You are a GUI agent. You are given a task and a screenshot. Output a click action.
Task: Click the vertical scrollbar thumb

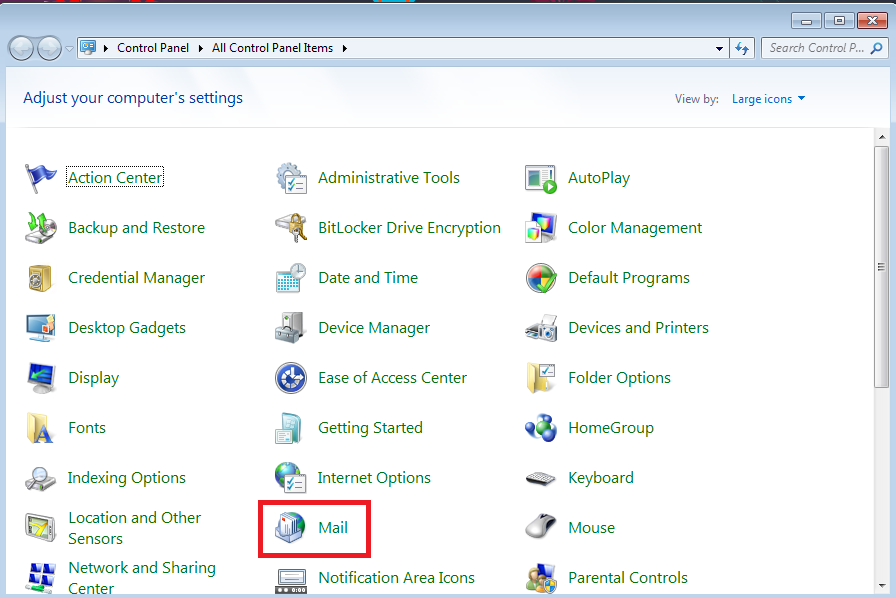coord(882,267)
